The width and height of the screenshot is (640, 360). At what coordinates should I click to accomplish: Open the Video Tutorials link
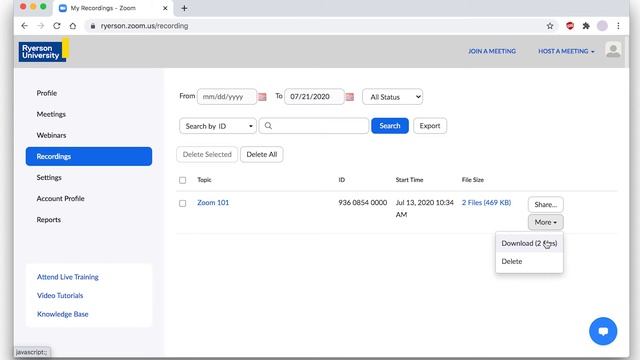click(x=60, y=296)
